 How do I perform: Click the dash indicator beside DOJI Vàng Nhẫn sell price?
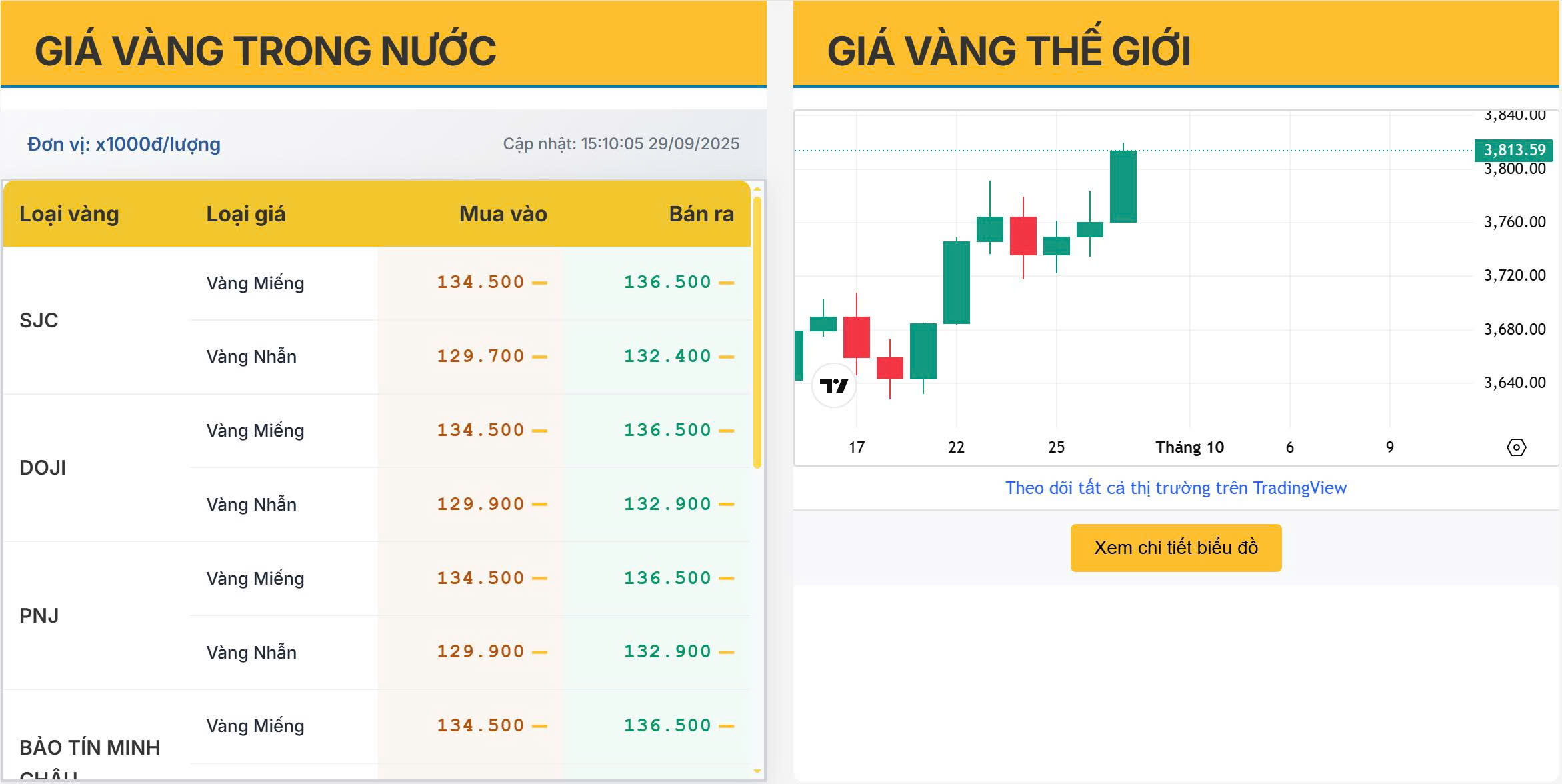(x=727, y=505)
